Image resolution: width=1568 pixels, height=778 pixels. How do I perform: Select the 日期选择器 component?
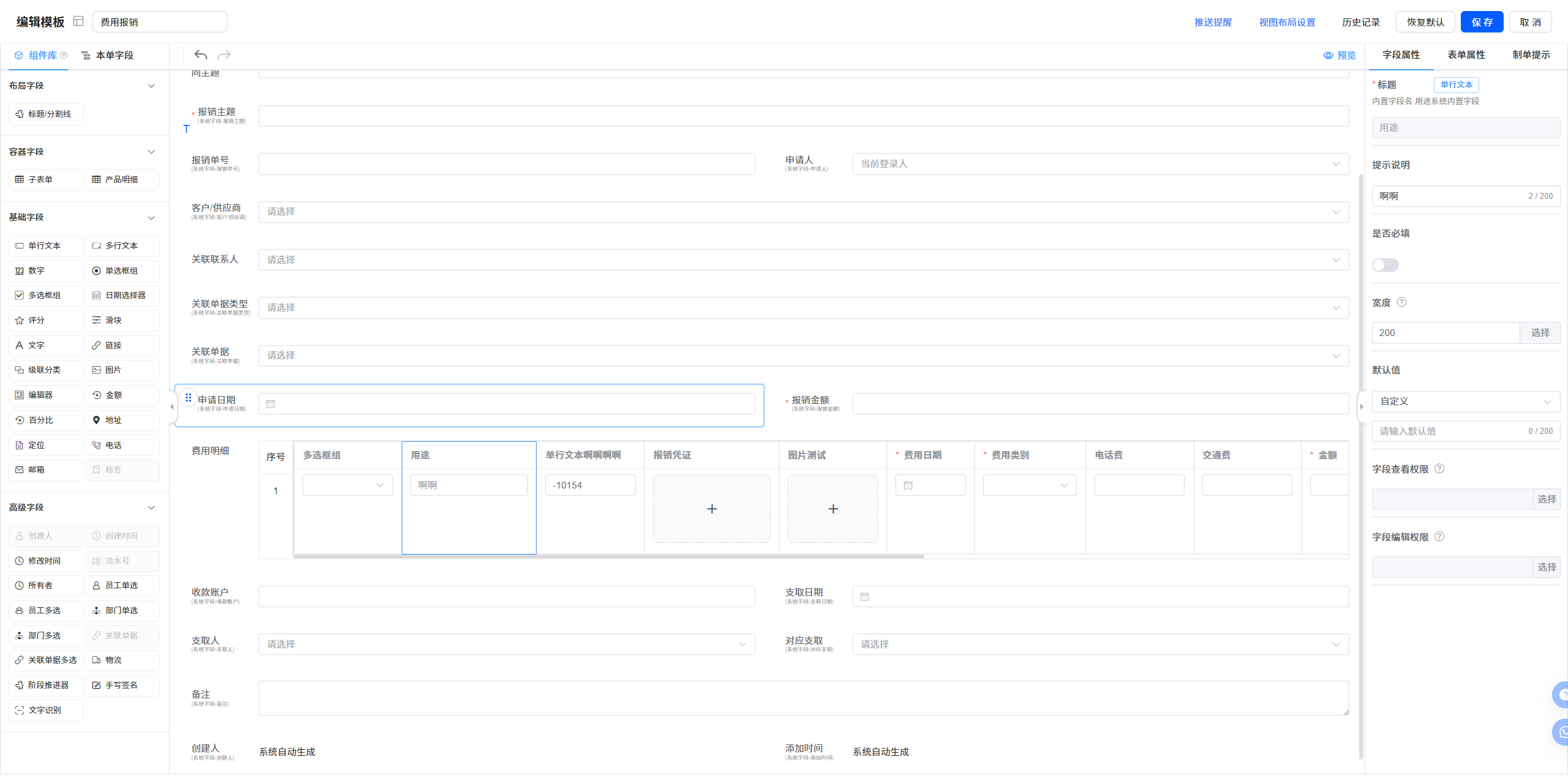pyautogui.click(x=122, y=296)
